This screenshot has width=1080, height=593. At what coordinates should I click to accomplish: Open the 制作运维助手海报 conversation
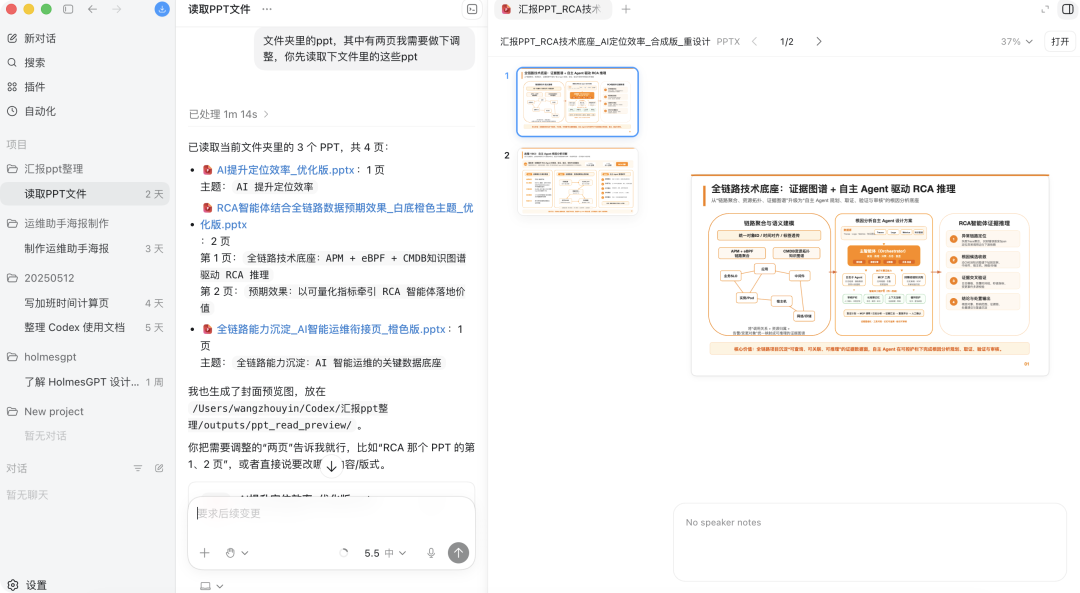point(85,249)
